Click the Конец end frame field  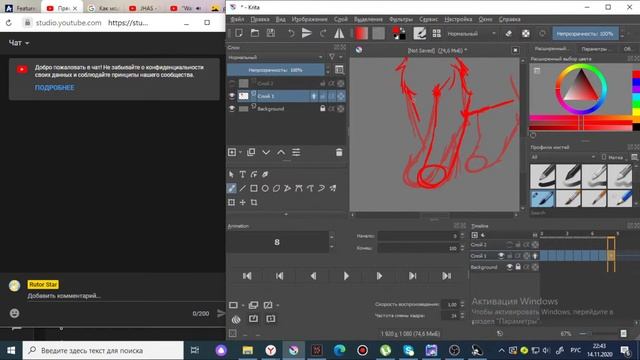418,248
